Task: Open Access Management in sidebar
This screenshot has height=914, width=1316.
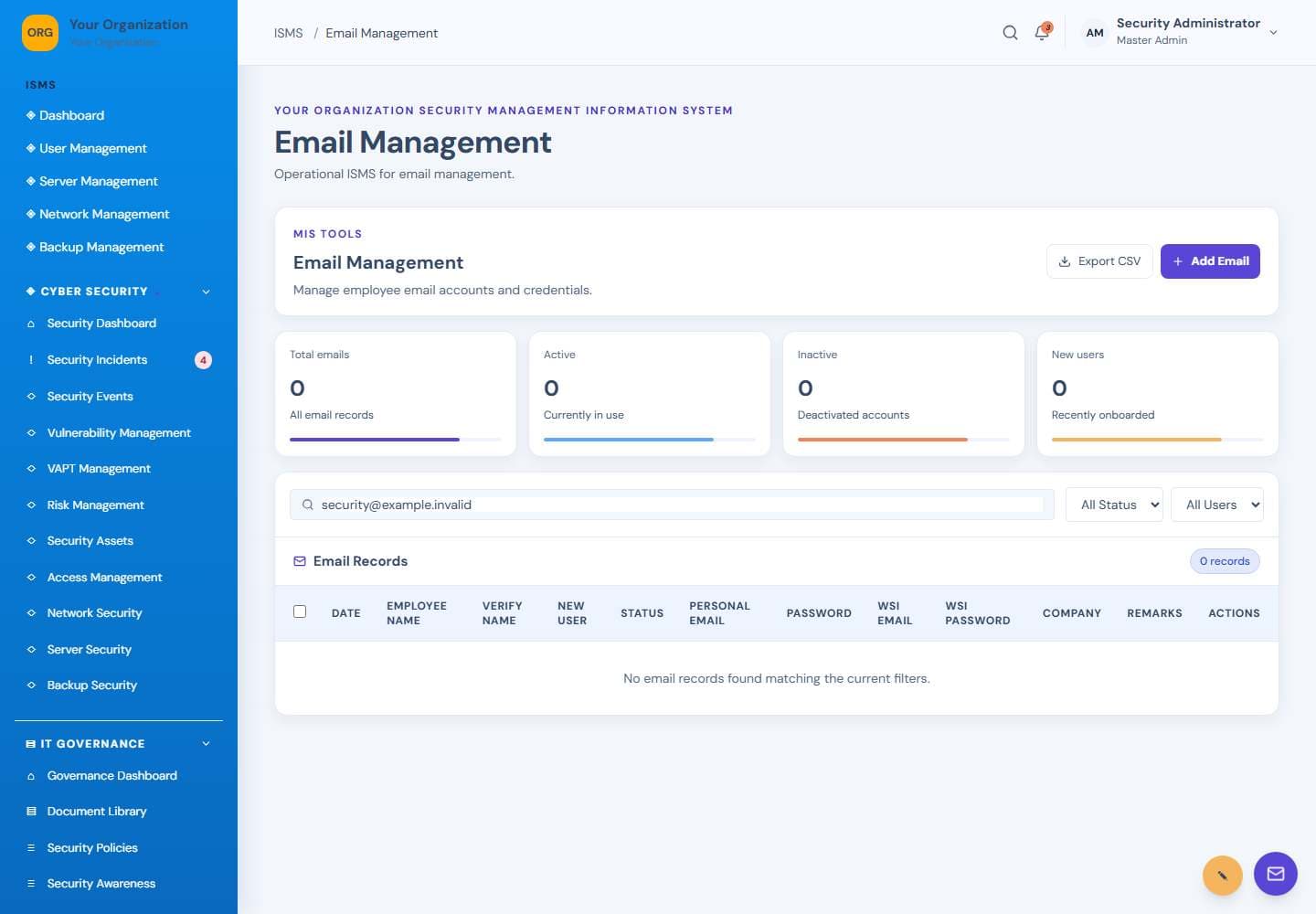Action: tap(104, 578)
